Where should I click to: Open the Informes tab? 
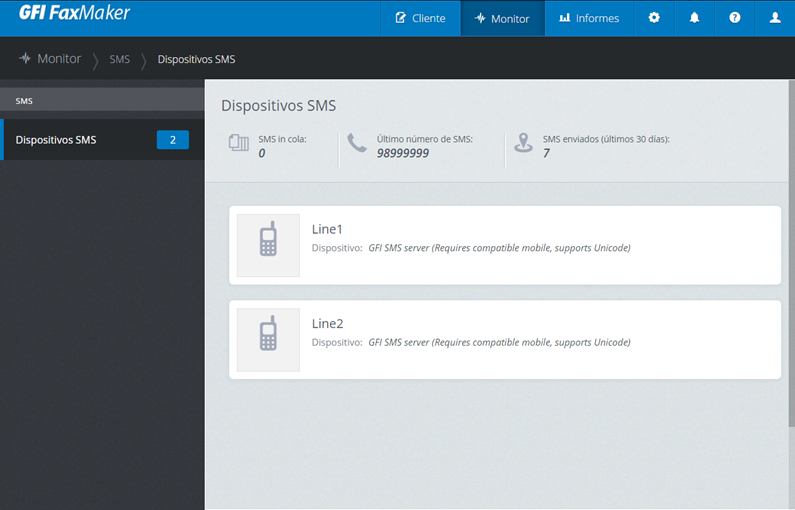point(588,18)
